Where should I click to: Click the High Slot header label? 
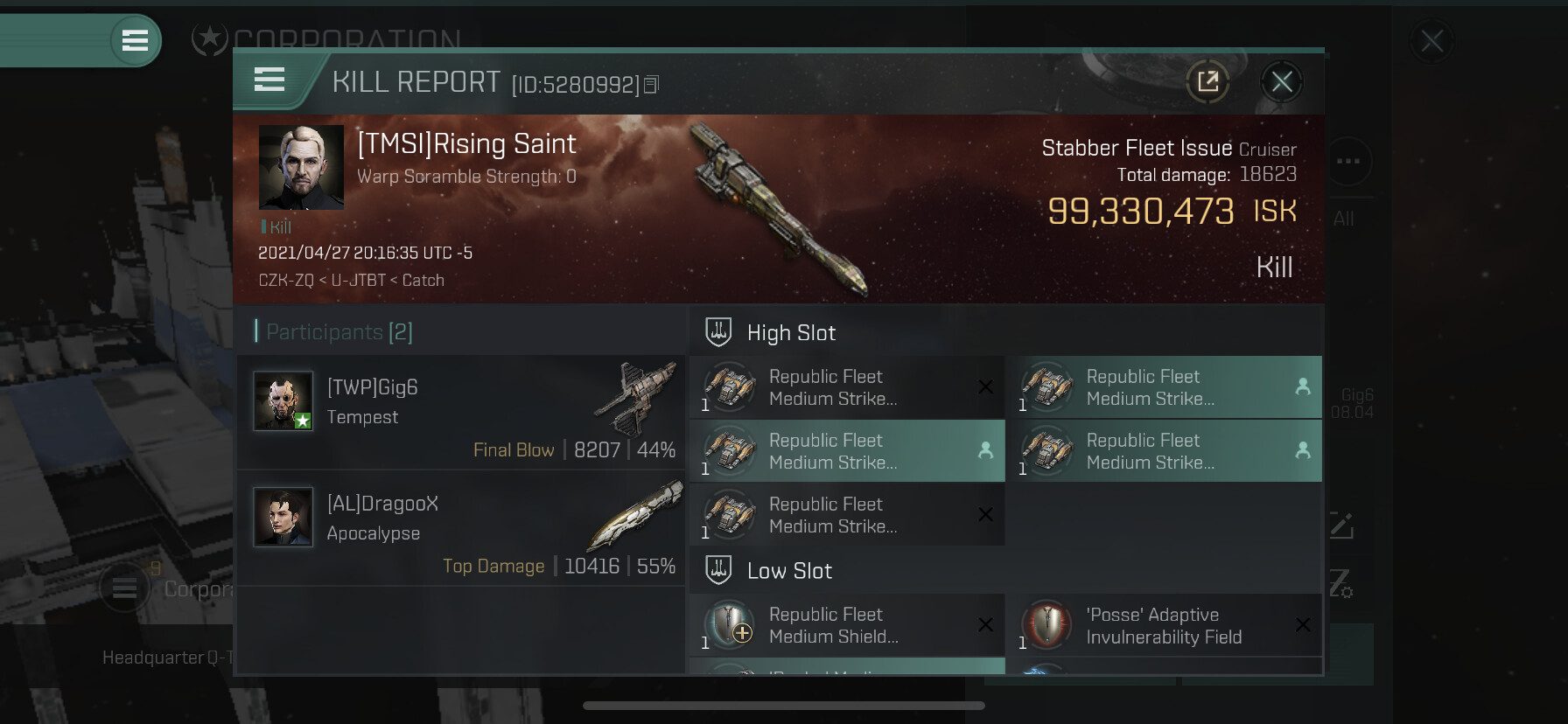pos(791,333)
